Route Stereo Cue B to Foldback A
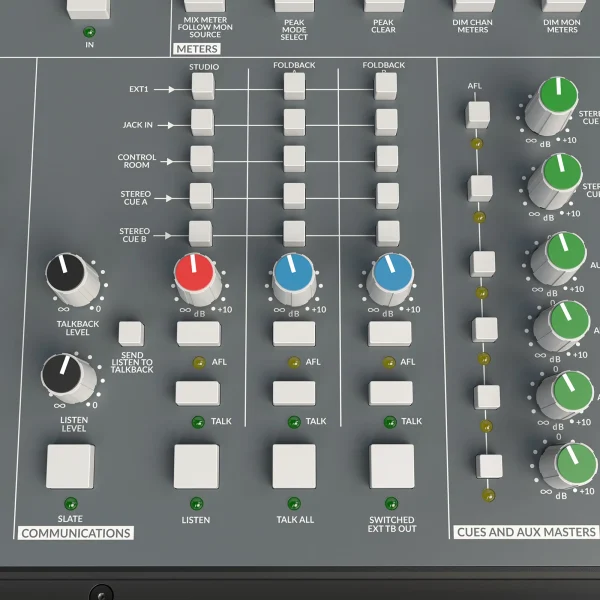This screenshot has width=600, height=600. click(294, 233)
